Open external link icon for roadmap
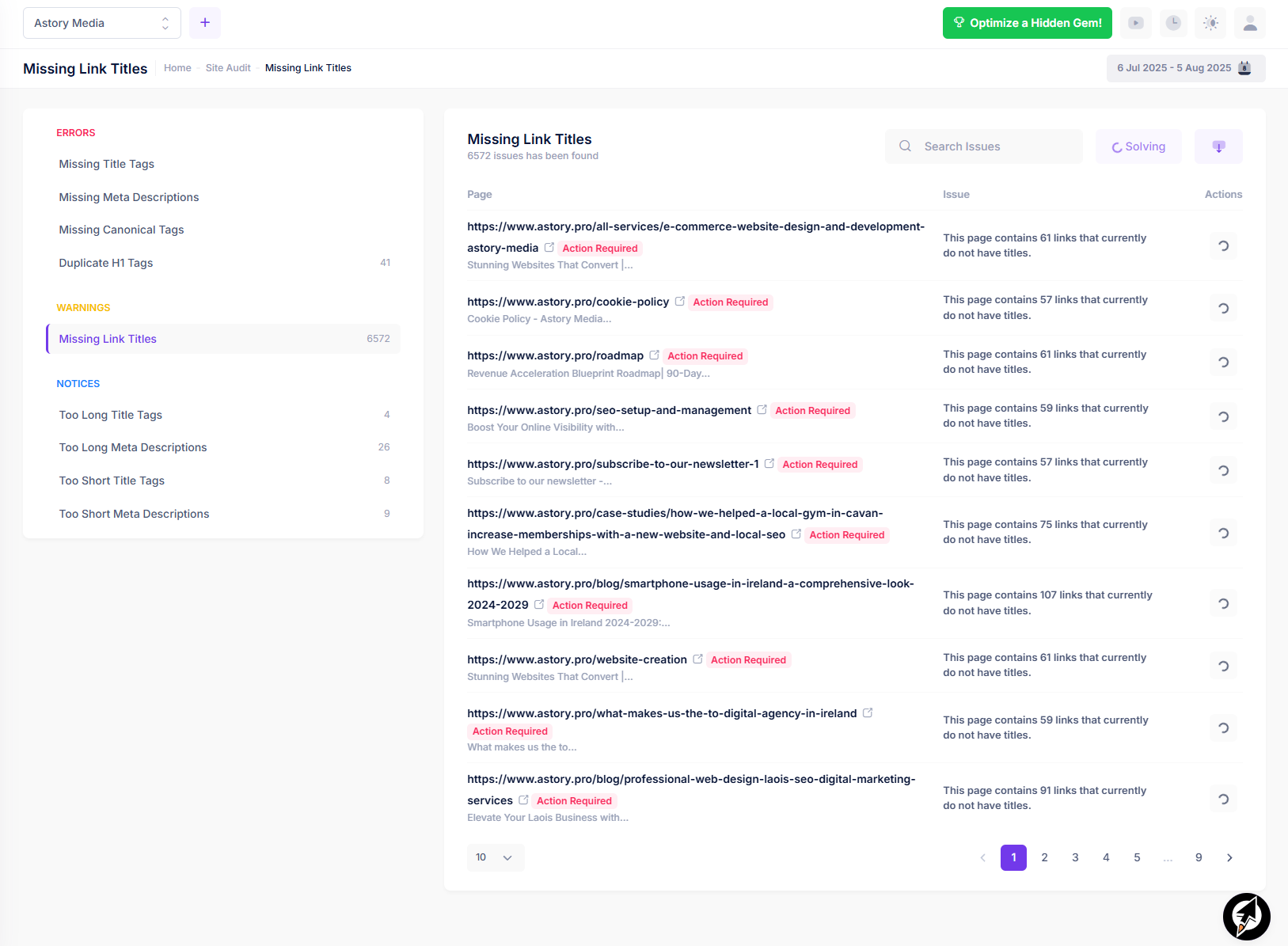Screen dimensions: 1288x946 pyautogui.click(x=654, y=355)
